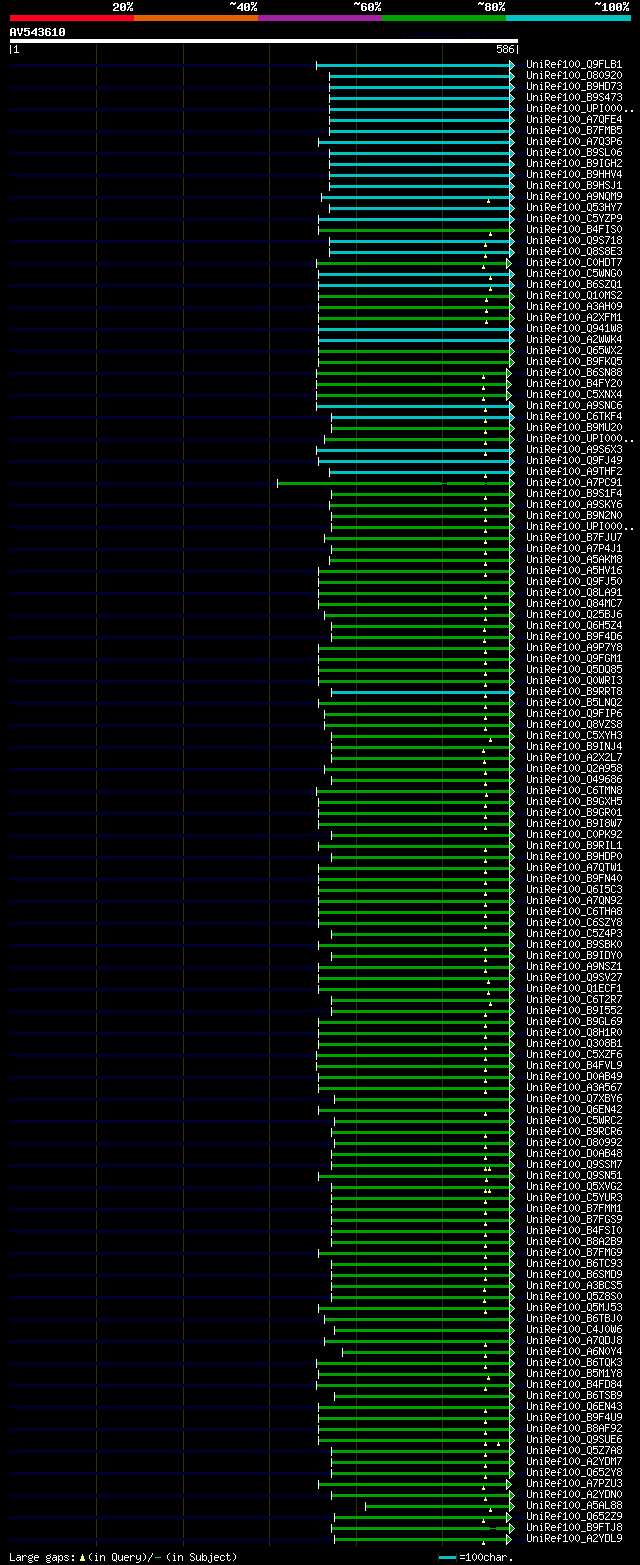Viewport: 640px width, 1565px height.
Task: Click the UniRef100_Q941W8 label
Action: click(x=574, y=328)
